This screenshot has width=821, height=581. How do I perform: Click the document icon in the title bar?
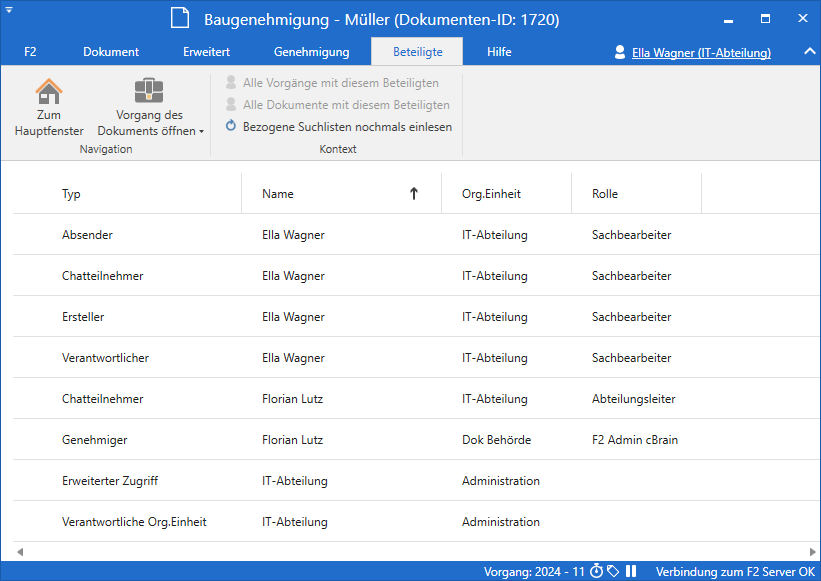(180, 18)
